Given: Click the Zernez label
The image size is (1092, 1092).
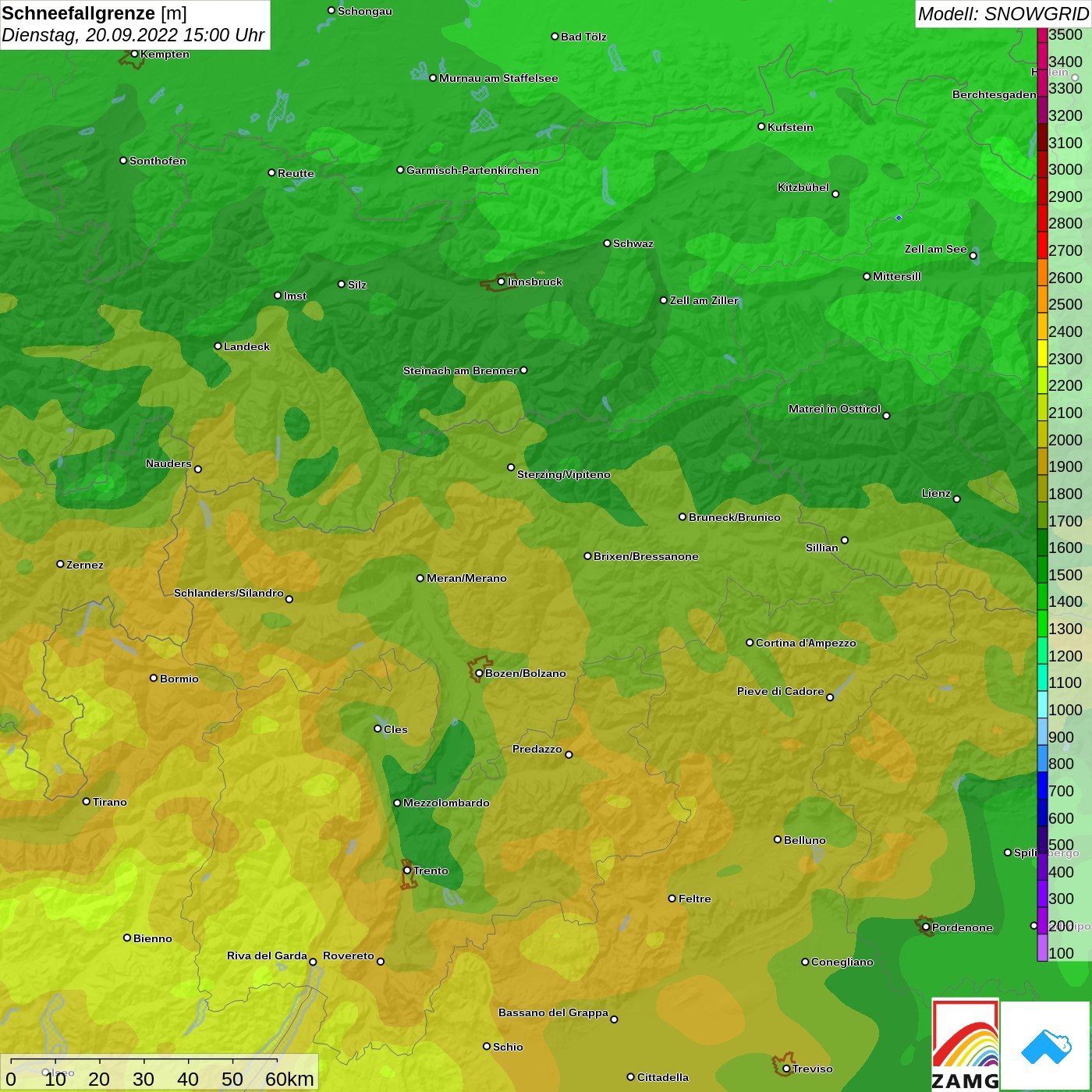Looking at the screenshot, I should (85, 565).
